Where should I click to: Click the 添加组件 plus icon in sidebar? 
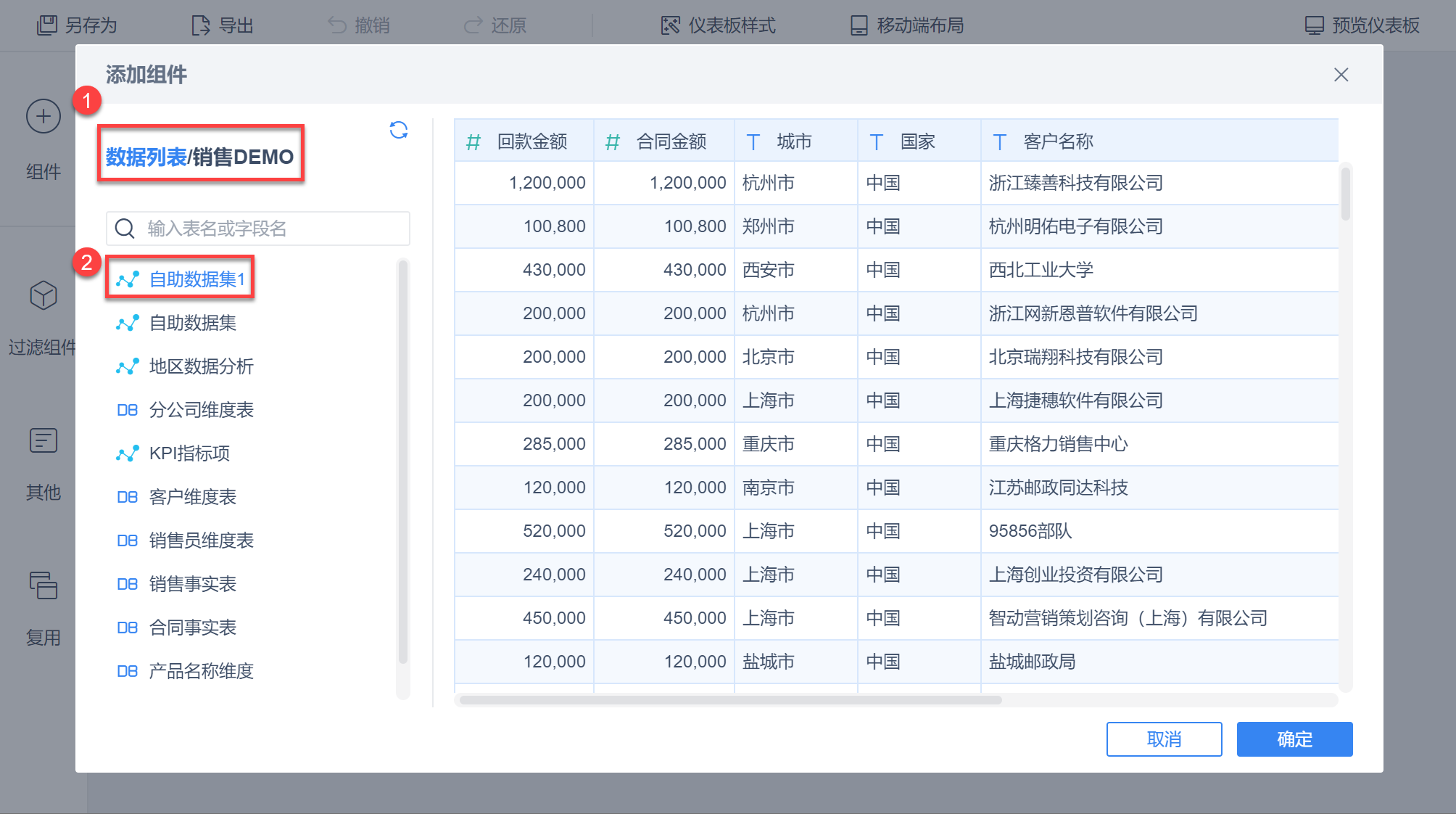pos(44,117)
